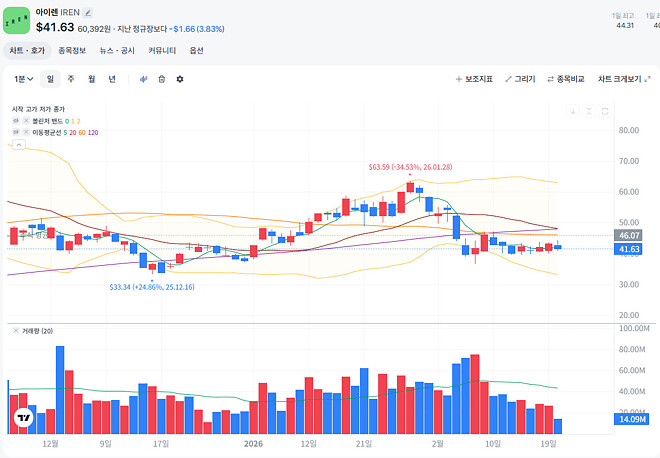
Task: Switch to the 옵션 tab
Action: [x=197, y=51]
